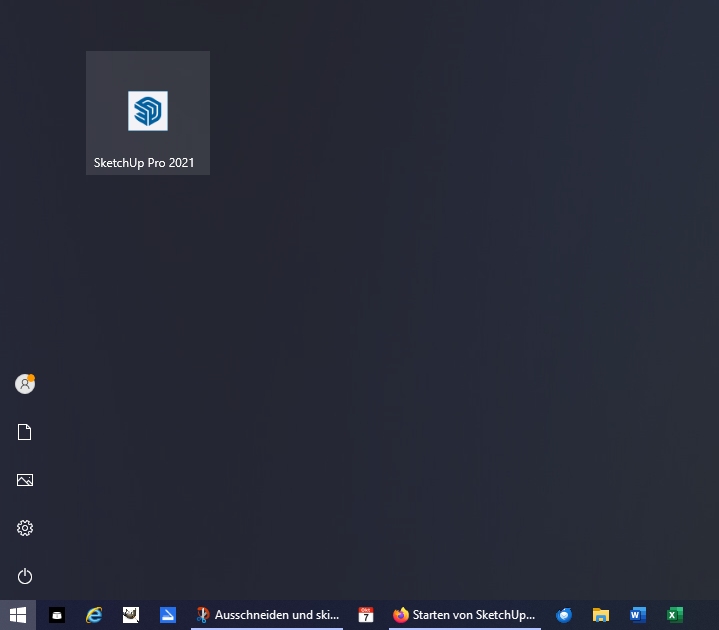Open the user account menu

click(x=25, y=384)
